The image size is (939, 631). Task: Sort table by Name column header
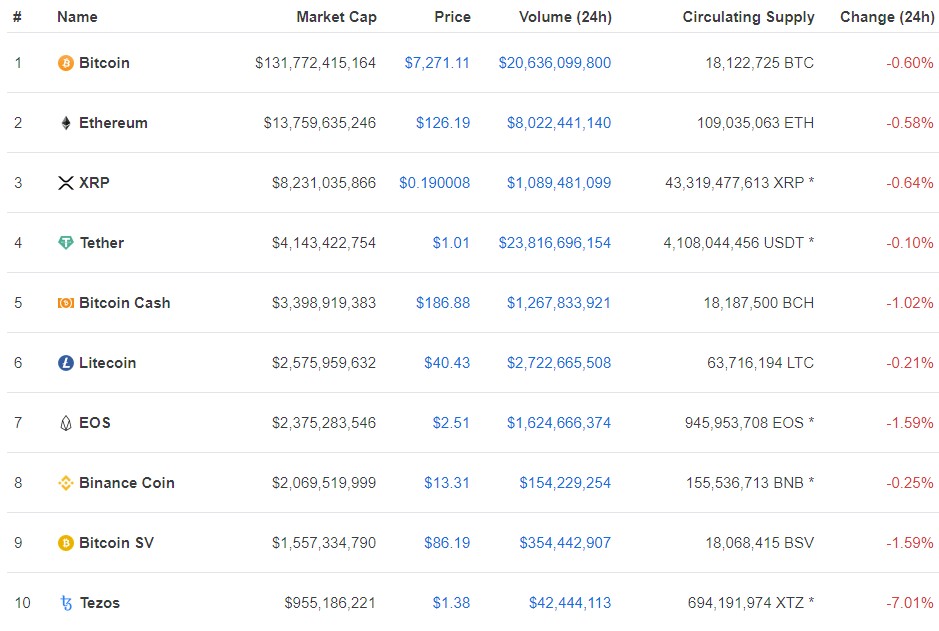77,17
